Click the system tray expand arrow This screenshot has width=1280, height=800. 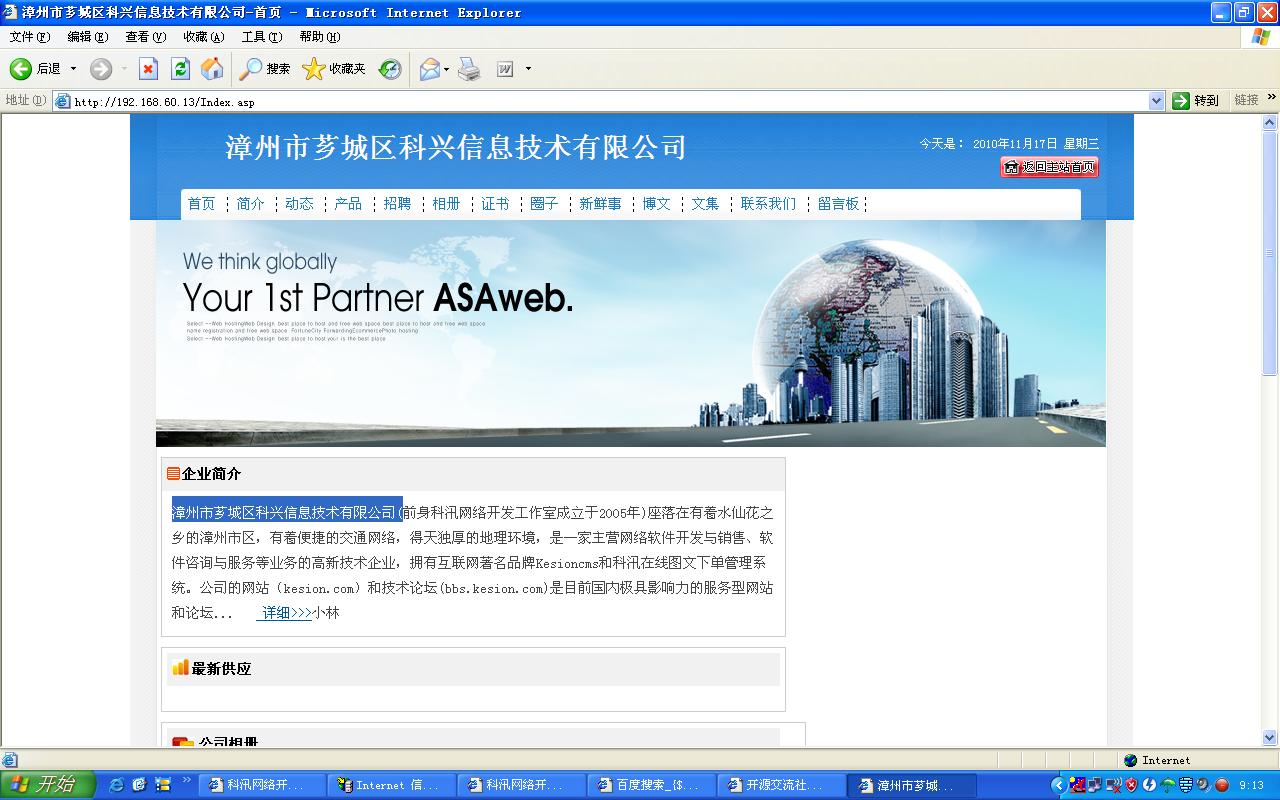tap(1058, 785)
